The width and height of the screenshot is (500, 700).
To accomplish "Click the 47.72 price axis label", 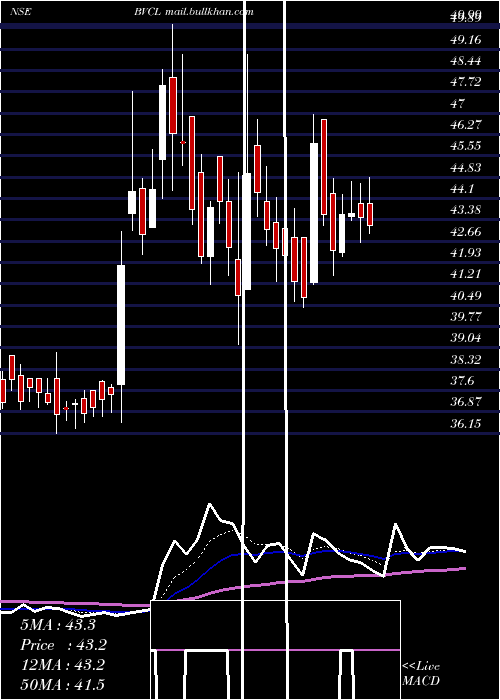I will 466,82.
